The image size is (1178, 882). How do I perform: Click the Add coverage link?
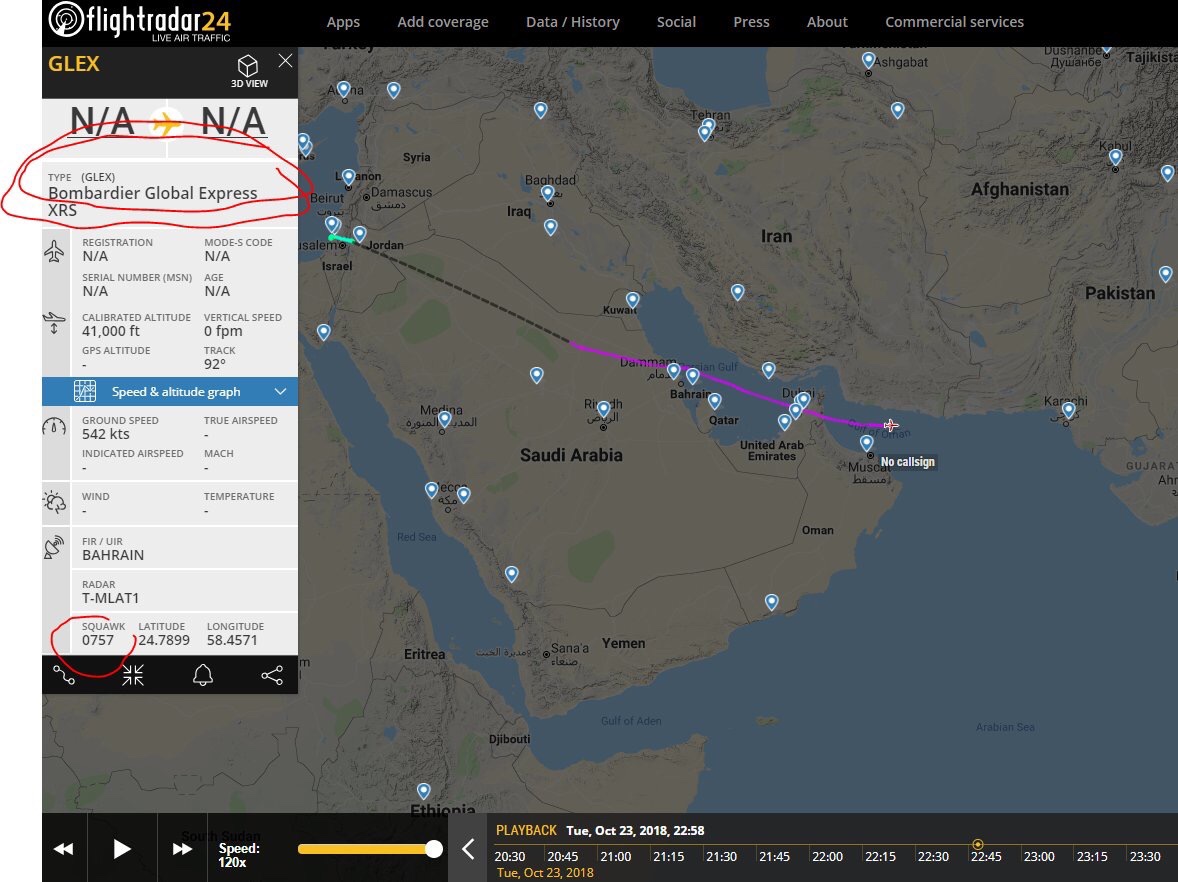click(443, 23)
